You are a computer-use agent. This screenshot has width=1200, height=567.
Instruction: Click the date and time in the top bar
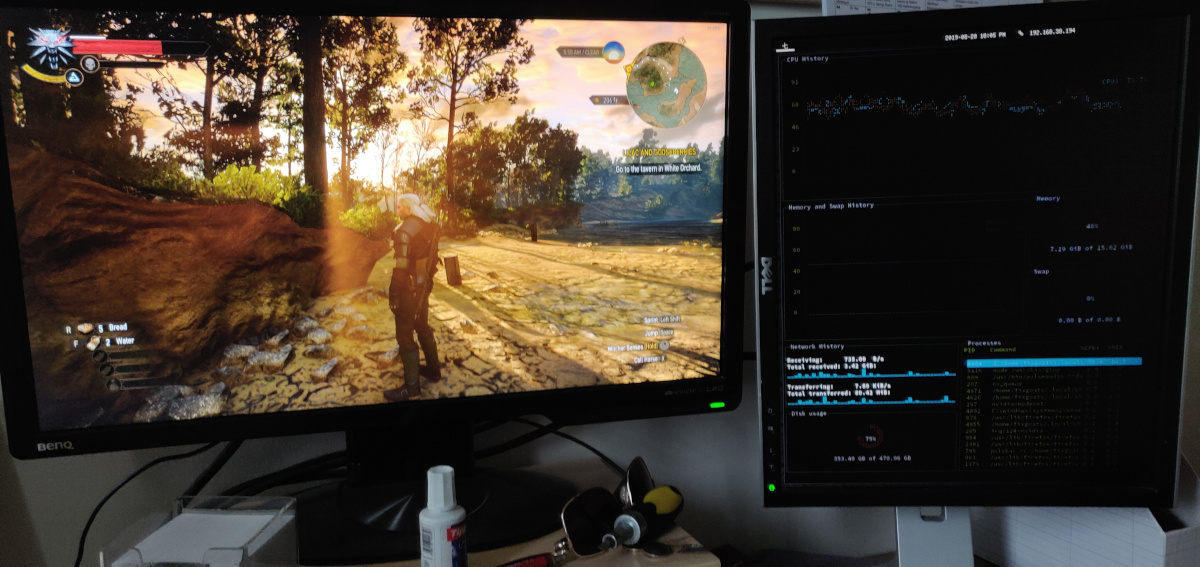coord(977,37)
